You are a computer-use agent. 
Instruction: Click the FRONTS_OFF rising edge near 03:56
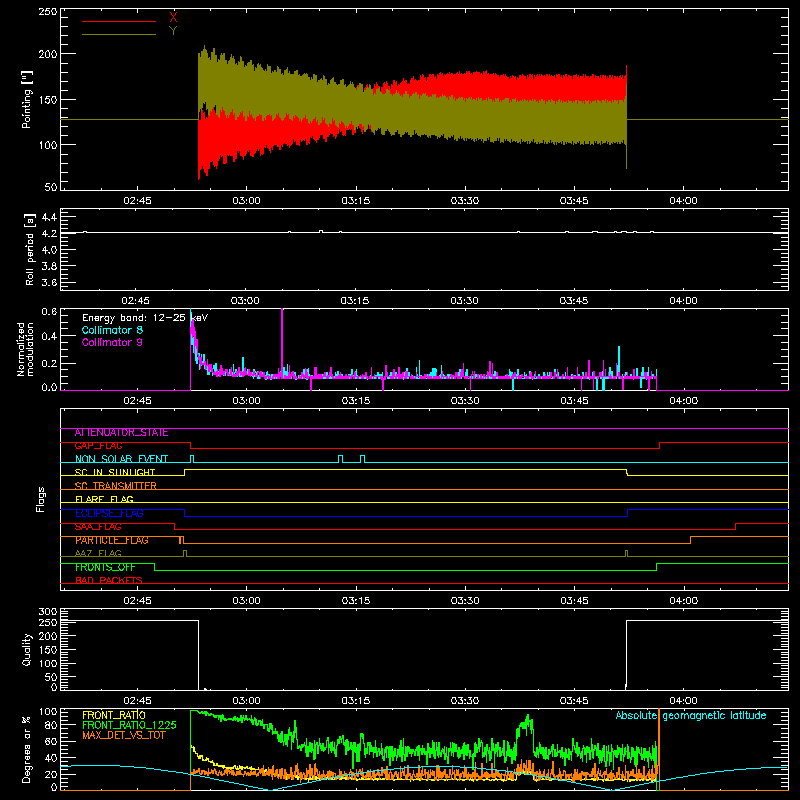click(x=656, y=567)
